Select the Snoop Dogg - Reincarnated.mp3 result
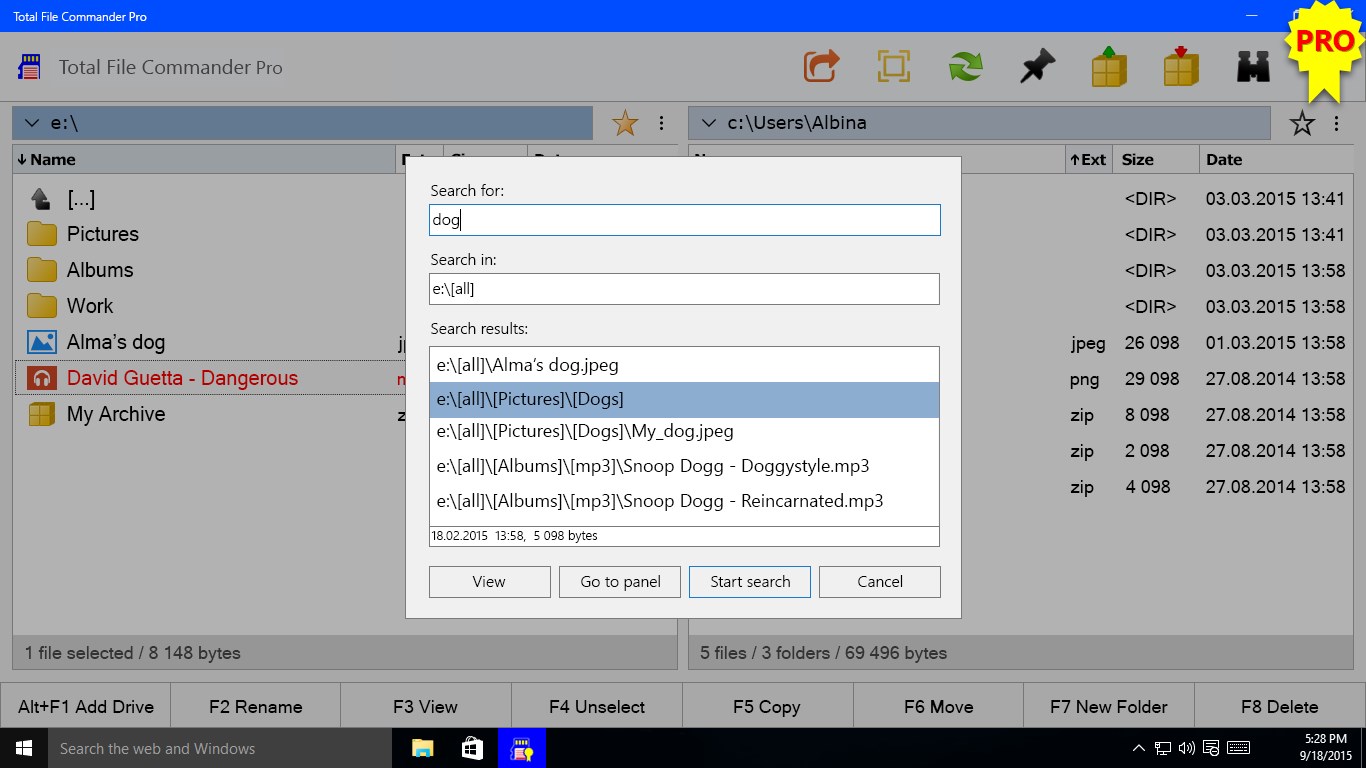 [685, 501]
